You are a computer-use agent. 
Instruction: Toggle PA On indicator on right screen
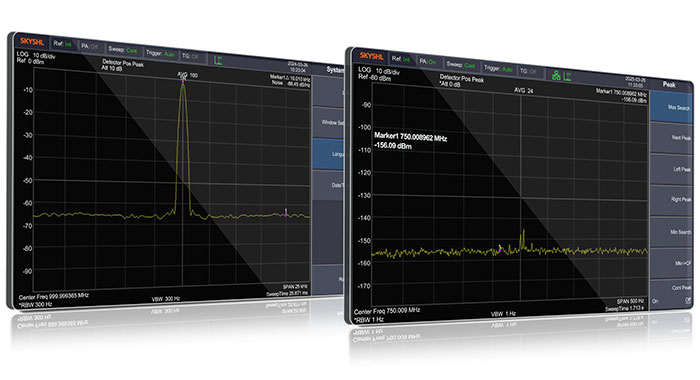[x=427, y=62]
